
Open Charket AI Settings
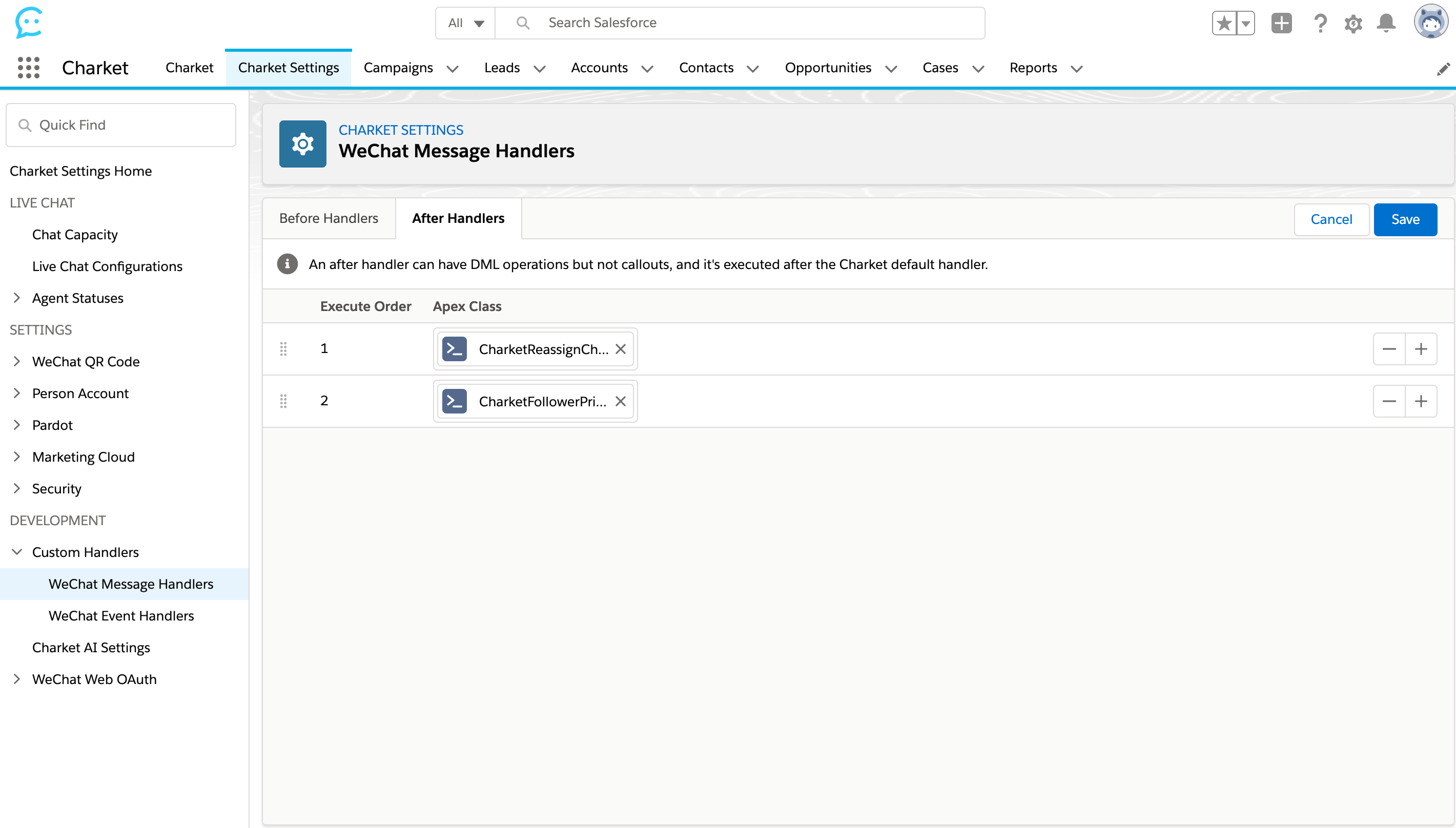pyautogui.click(x=91, y=647)
